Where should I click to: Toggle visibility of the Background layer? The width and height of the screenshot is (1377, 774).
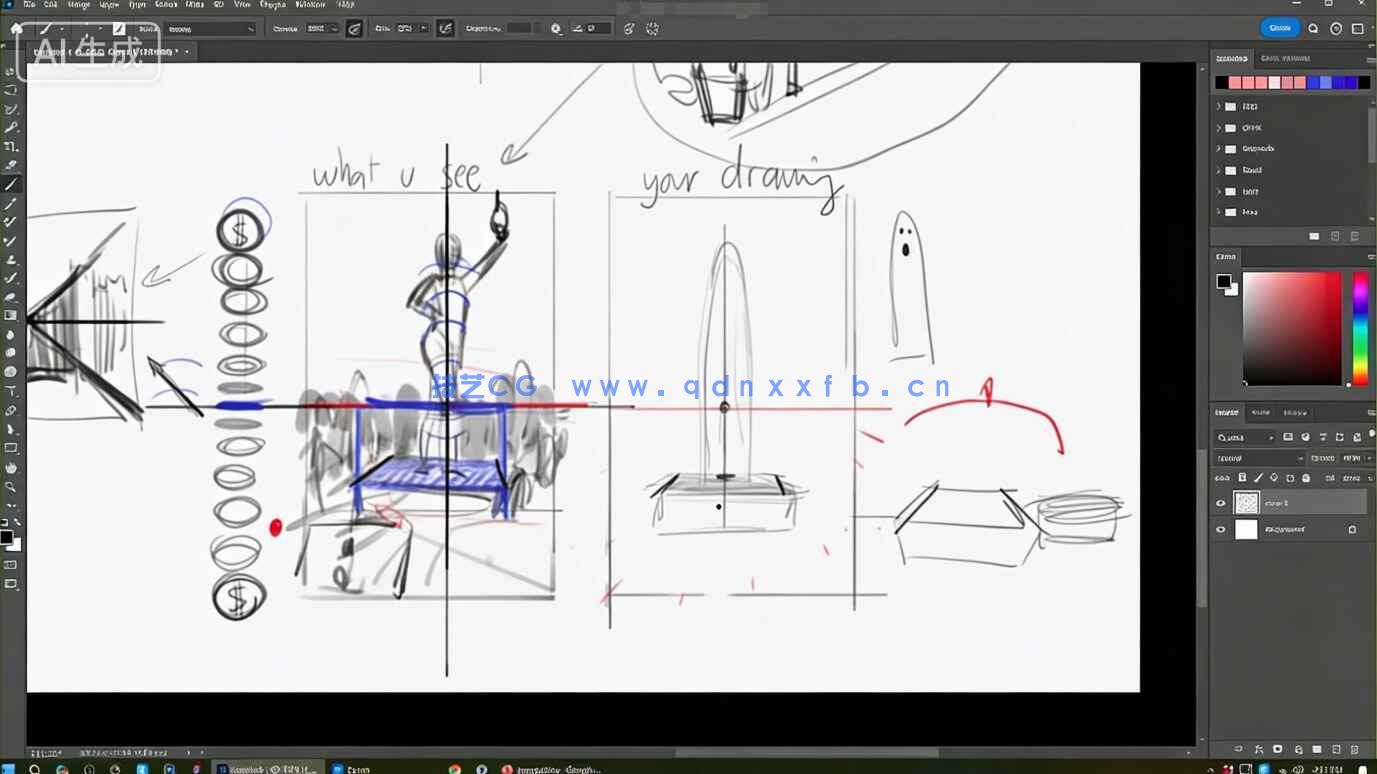pos(1220,530)
